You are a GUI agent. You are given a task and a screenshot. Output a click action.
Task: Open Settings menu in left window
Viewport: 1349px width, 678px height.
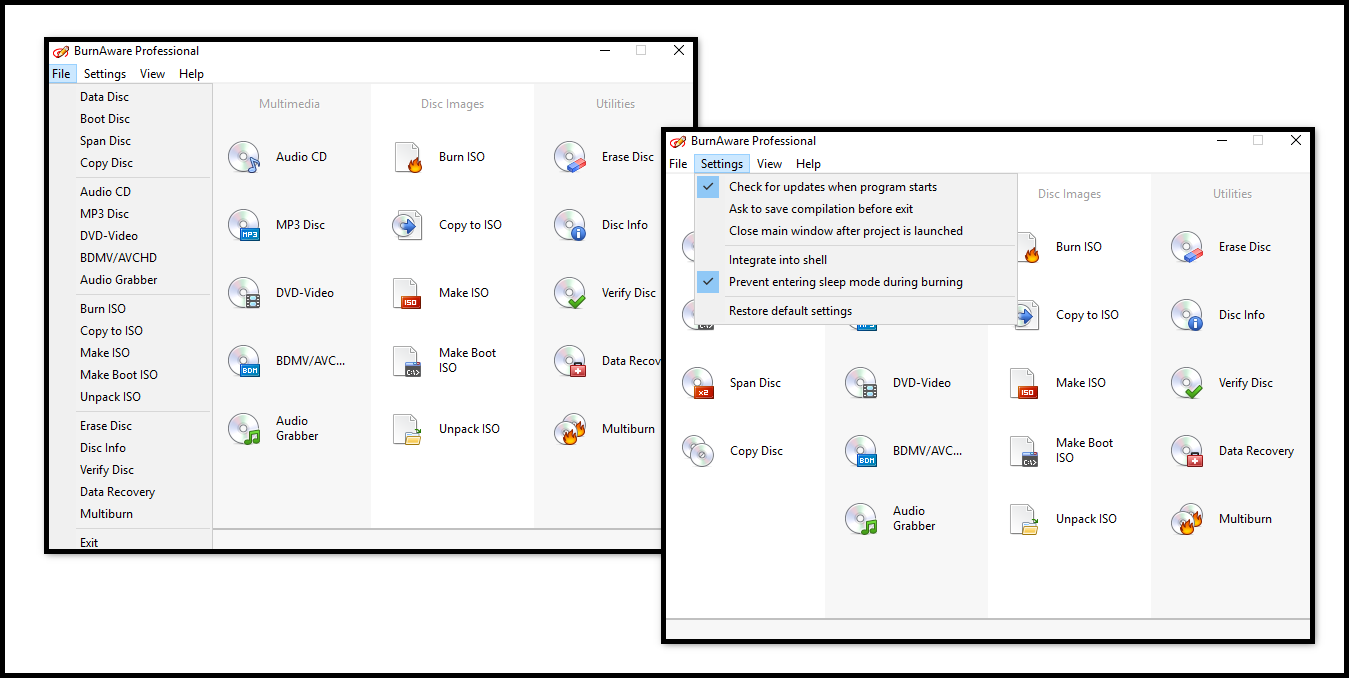click(105, 74)
